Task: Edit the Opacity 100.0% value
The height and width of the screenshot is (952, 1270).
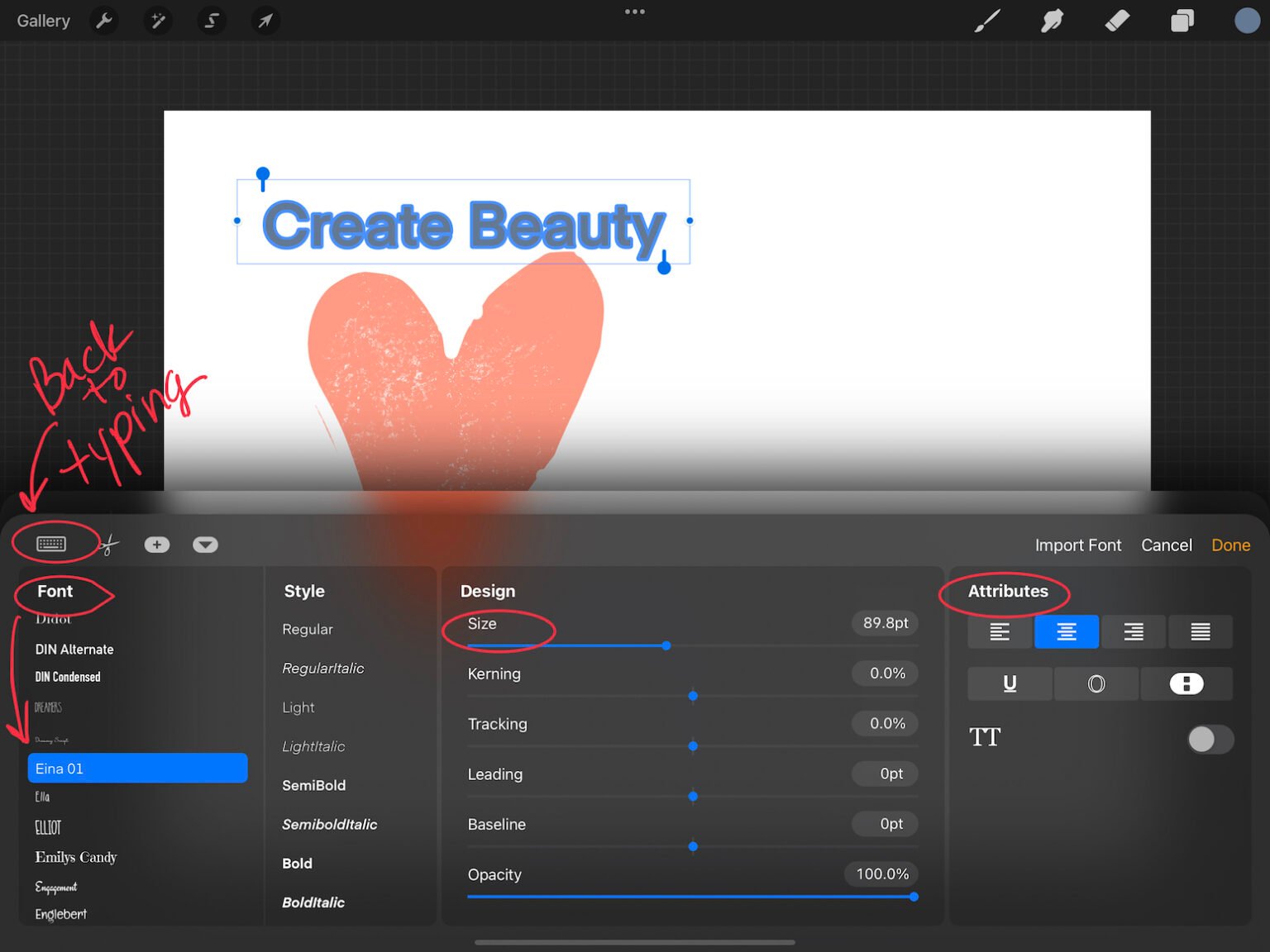Action: [881, 874]
